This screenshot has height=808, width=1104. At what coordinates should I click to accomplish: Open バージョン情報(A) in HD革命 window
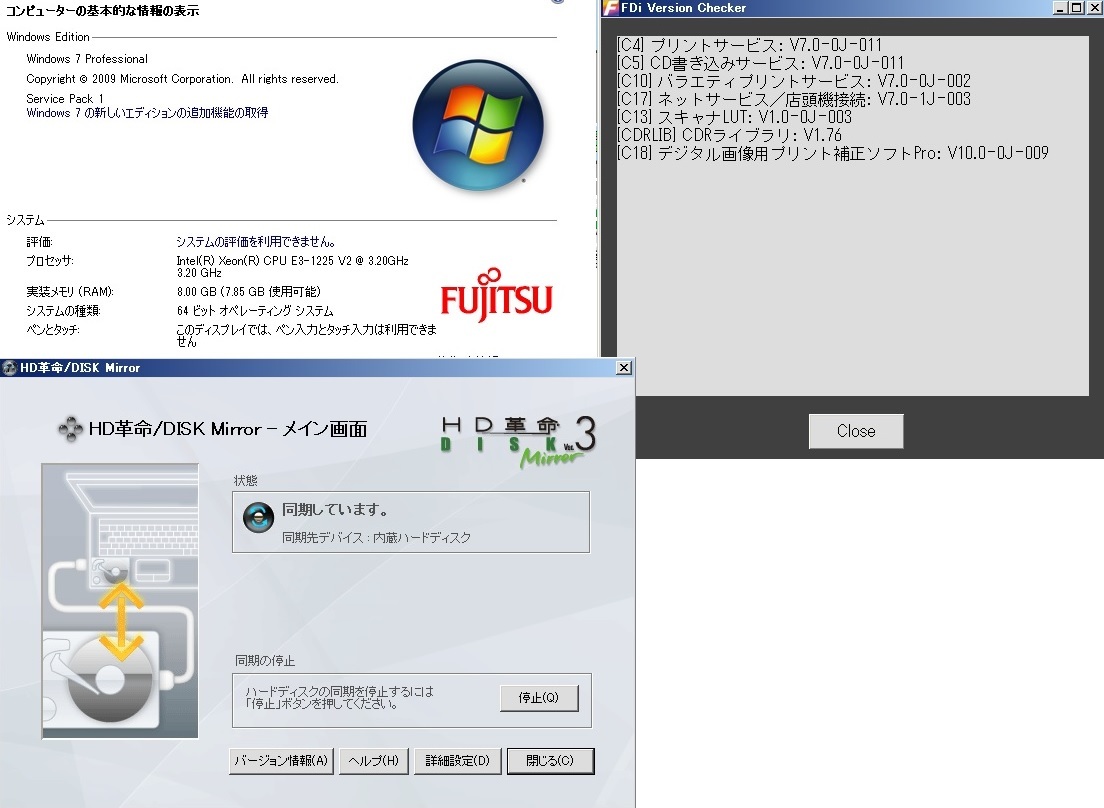click(281, 761)
